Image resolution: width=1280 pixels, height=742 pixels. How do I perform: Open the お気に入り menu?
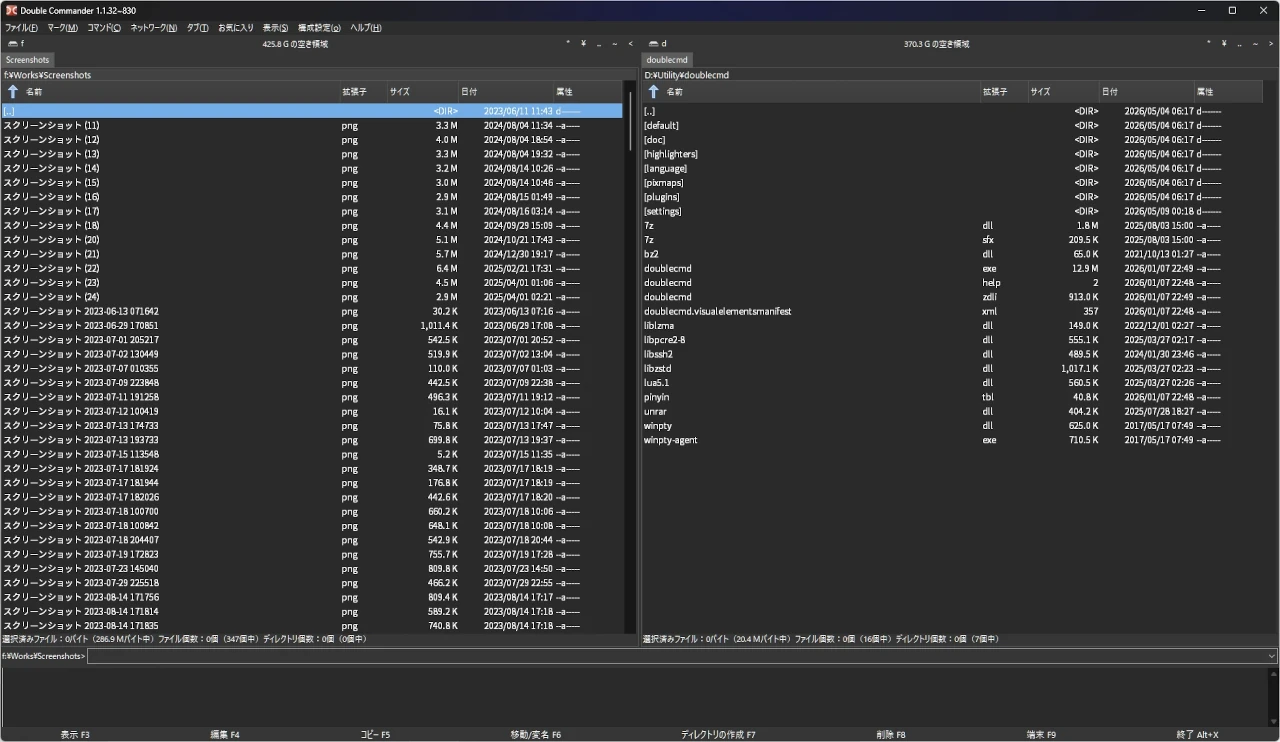click(x=236, y=28)
